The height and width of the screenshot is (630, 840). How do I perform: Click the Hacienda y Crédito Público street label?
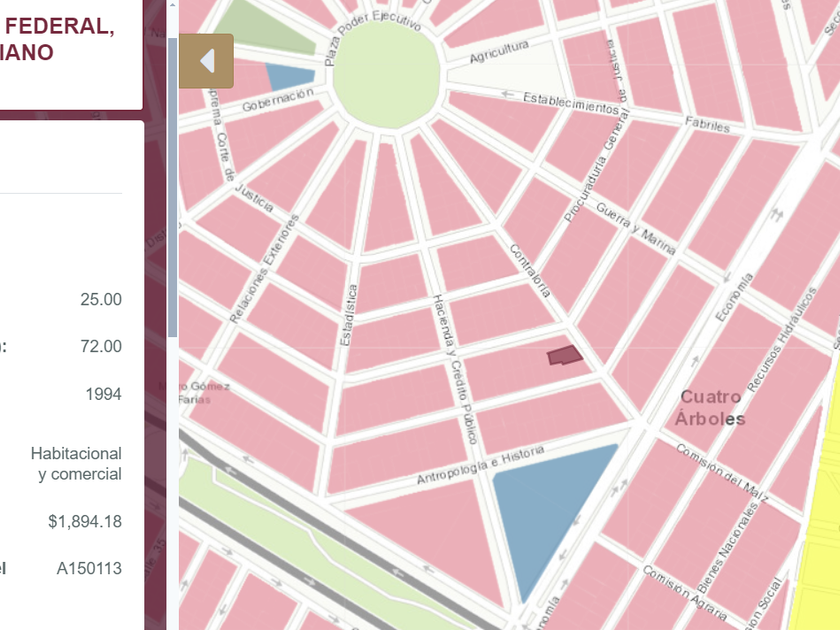coord(455,369)
